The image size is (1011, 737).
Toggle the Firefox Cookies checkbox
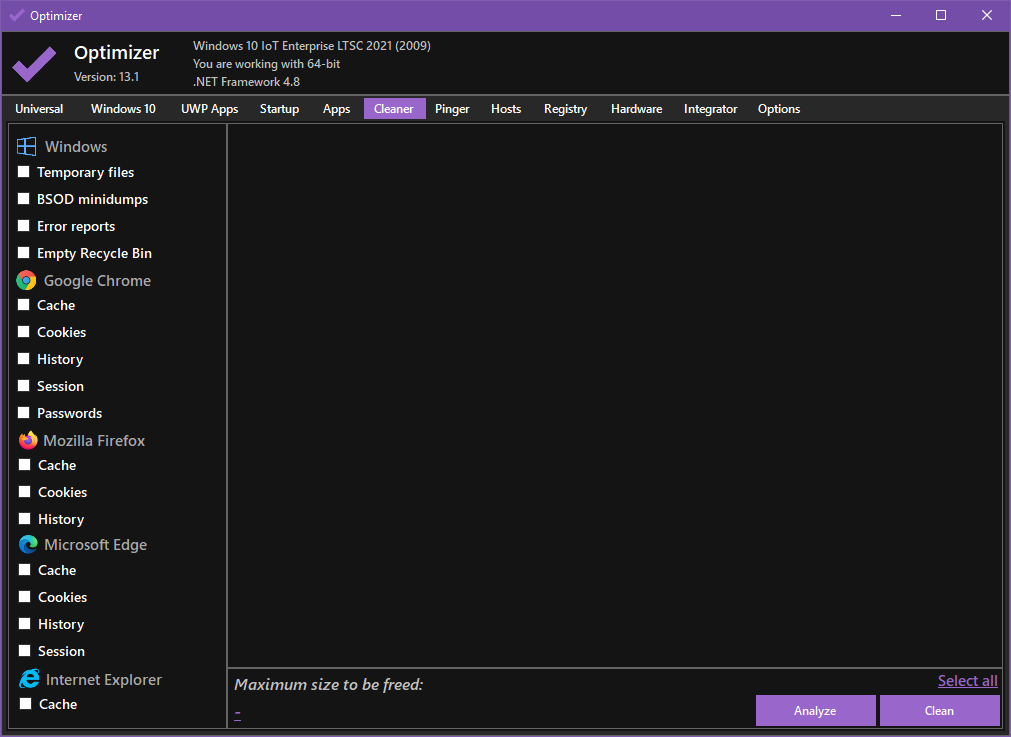pos(24,492)
